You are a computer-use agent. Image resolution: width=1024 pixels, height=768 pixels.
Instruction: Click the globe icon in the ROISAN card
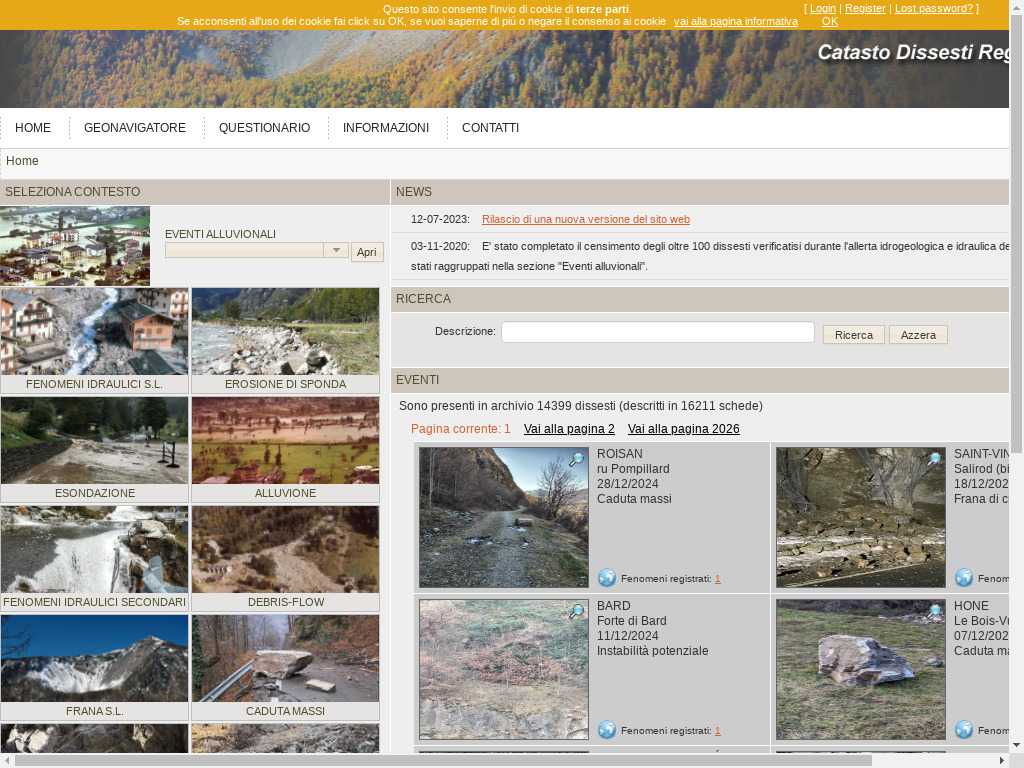pos(607,578)
